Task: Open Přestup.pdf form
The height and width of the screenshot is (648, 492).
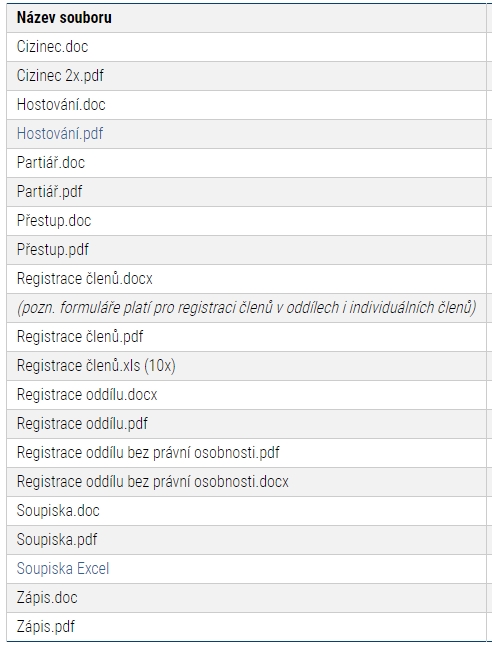Action: point(53,250)
